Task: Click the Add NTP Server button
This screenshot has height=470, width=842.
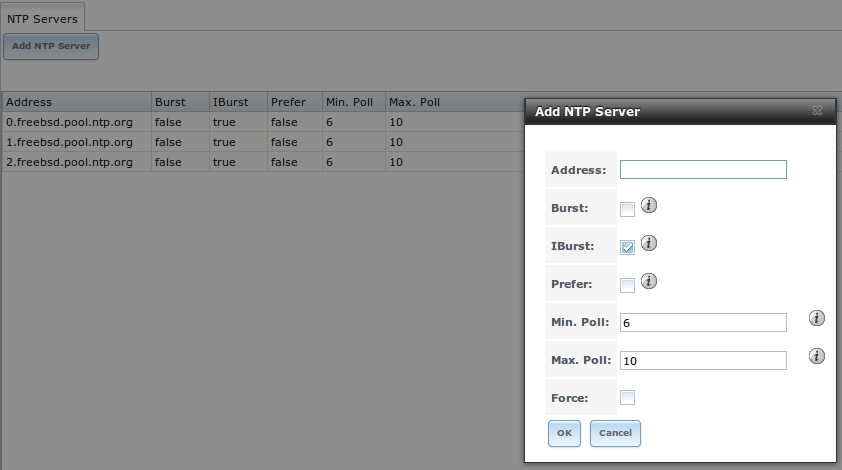Action: tap(51, 46)
